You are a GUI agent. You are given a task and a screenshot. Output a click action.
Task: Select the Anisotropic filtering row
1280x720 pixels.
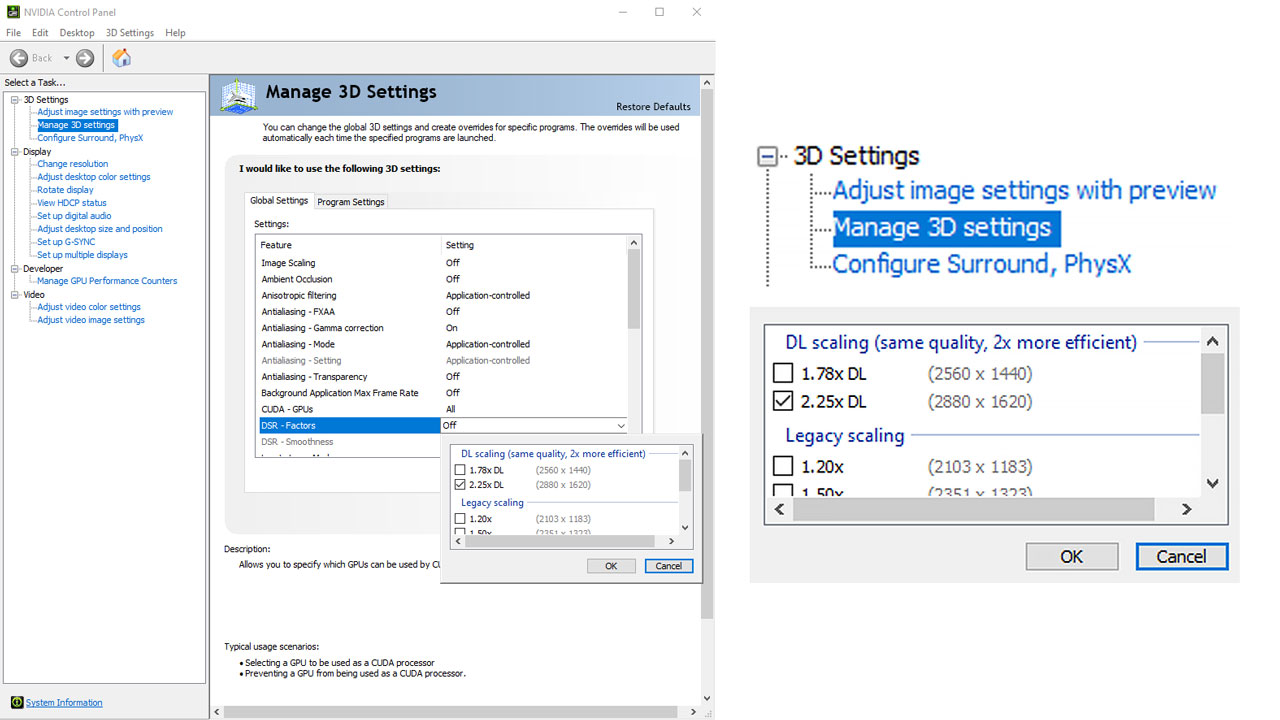click(441, 295)
